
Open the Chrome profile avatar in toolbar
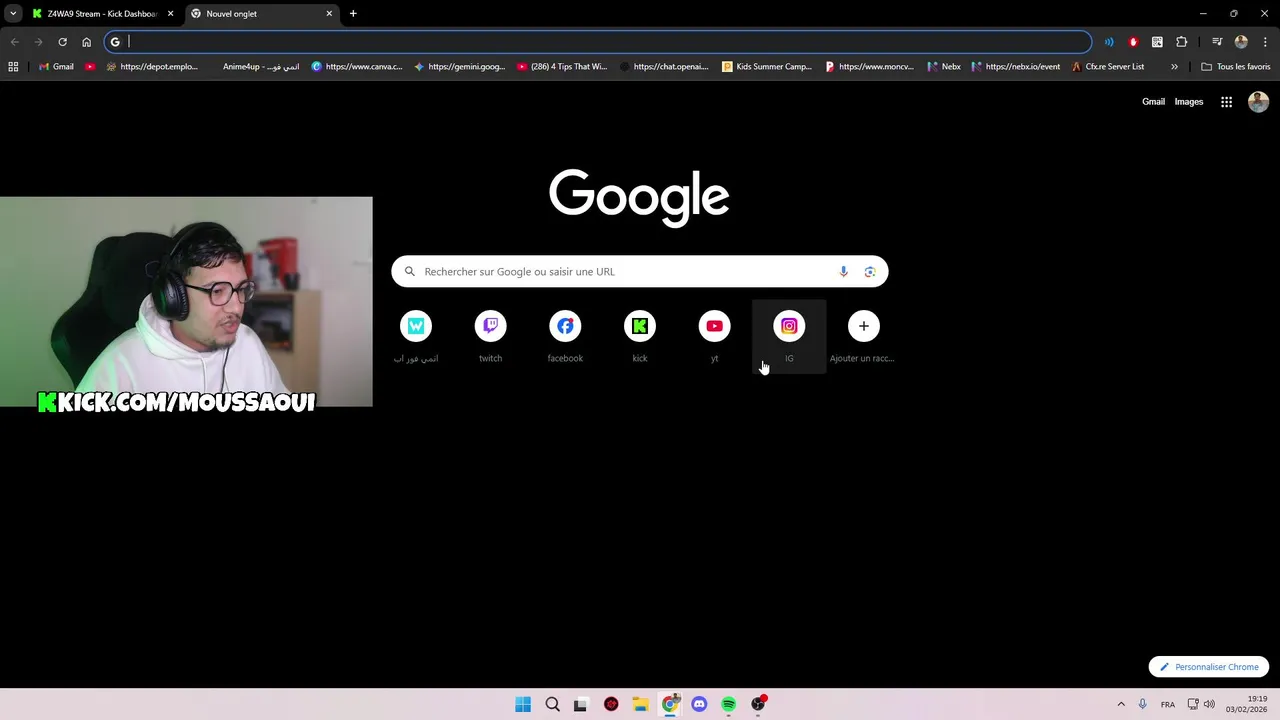pos(1241,42)
